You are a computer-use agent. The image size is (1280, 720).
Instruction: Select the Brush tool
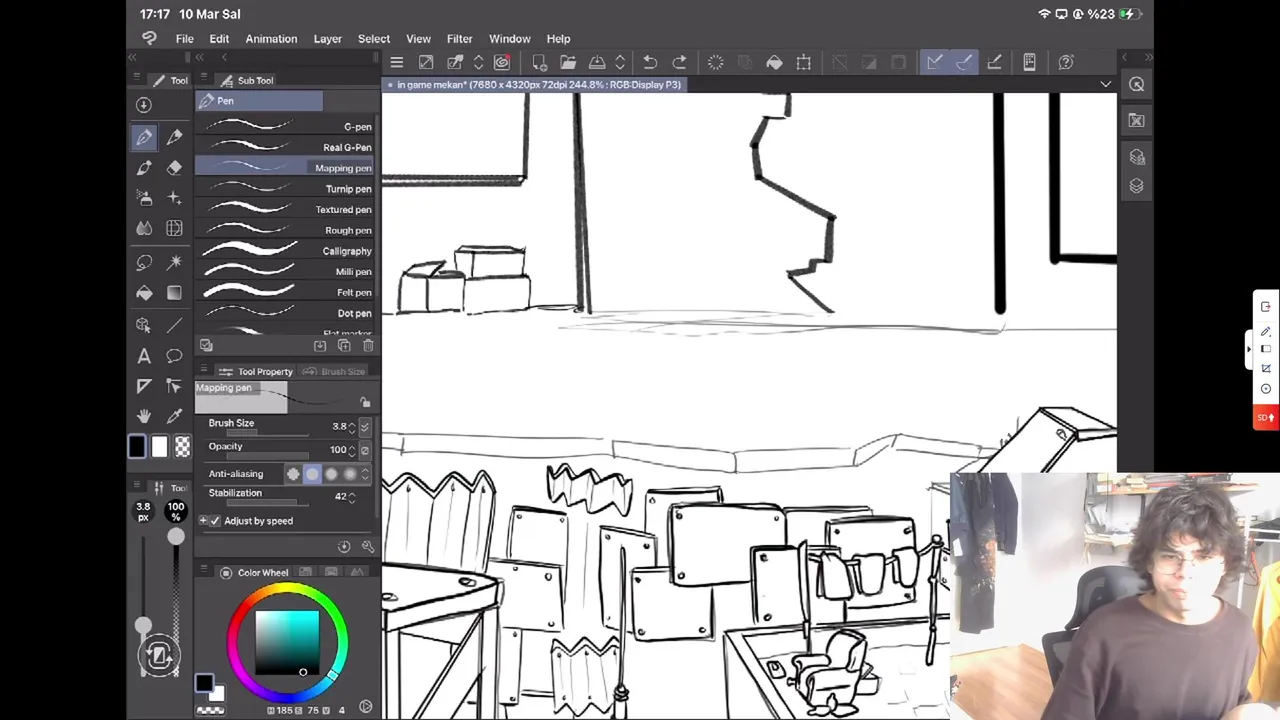point(144,168)
